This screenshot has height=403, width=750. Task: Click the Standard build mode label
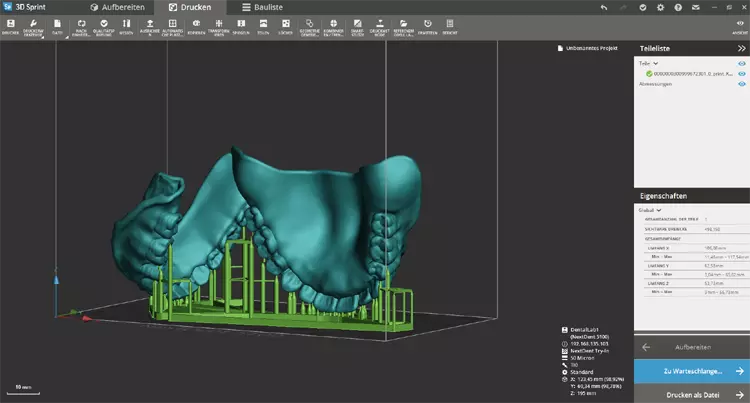pos(582,372)
